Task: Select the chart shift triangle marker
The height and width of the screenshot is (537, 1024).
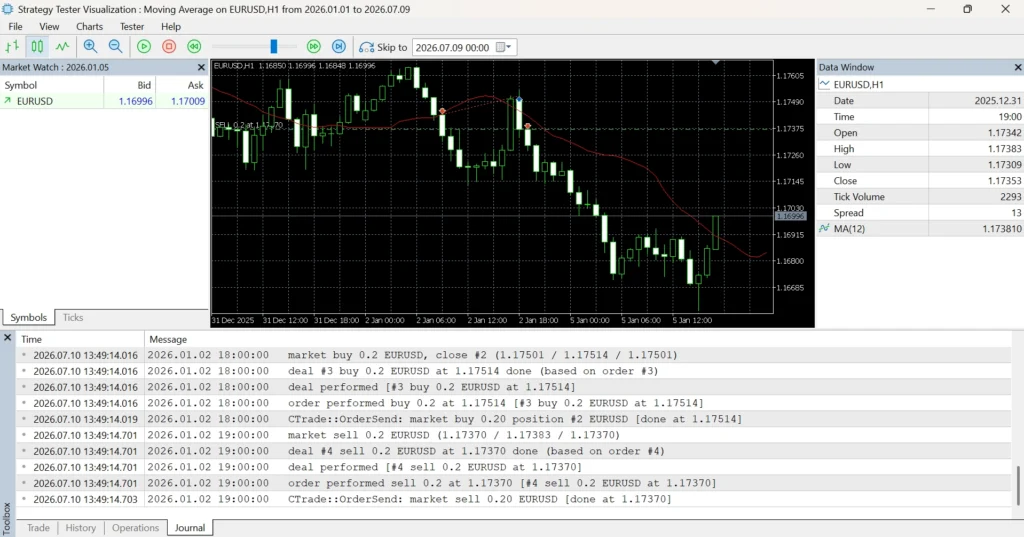Action: coord(716,62)
